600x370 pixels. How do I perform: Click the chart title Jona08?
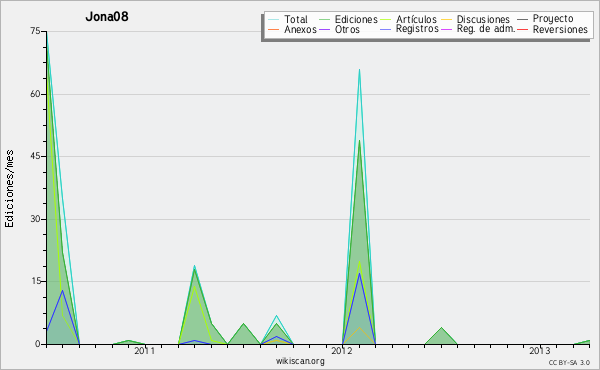[107, 16]
